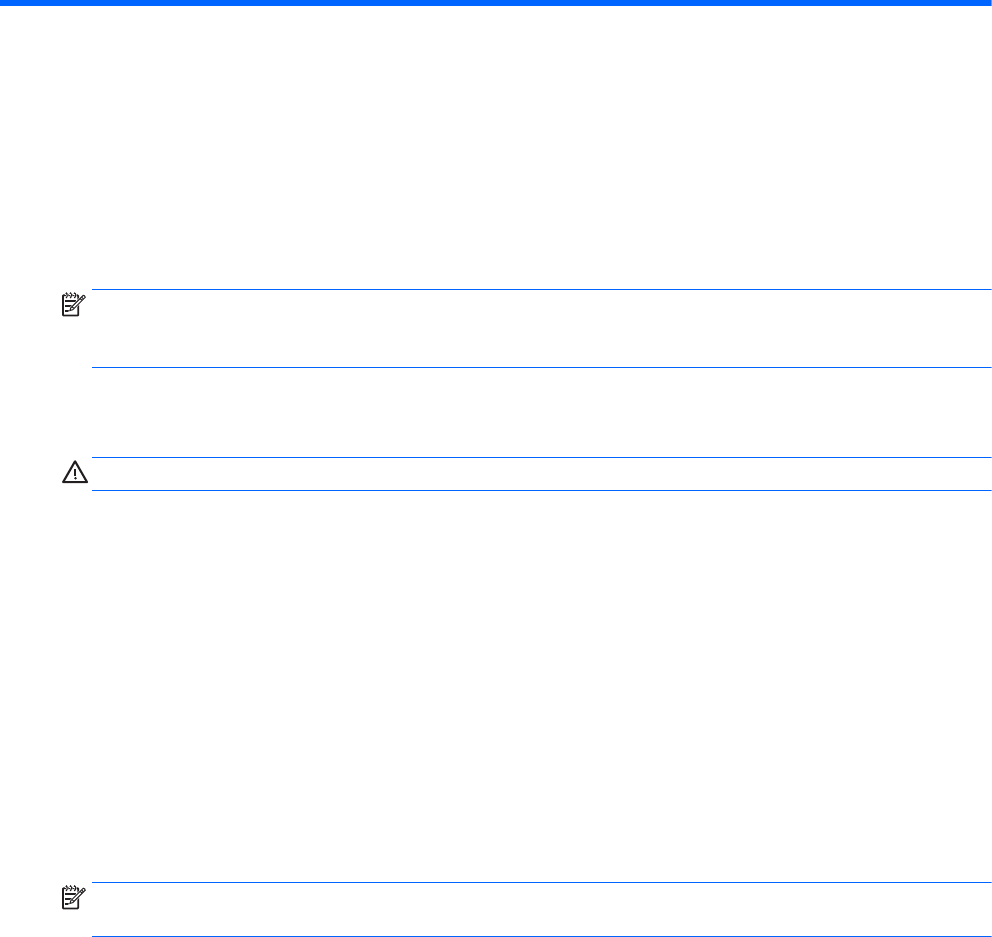Click blank page area above the upper note
This screenshot has height=937, width=992.
pos(496,147)
